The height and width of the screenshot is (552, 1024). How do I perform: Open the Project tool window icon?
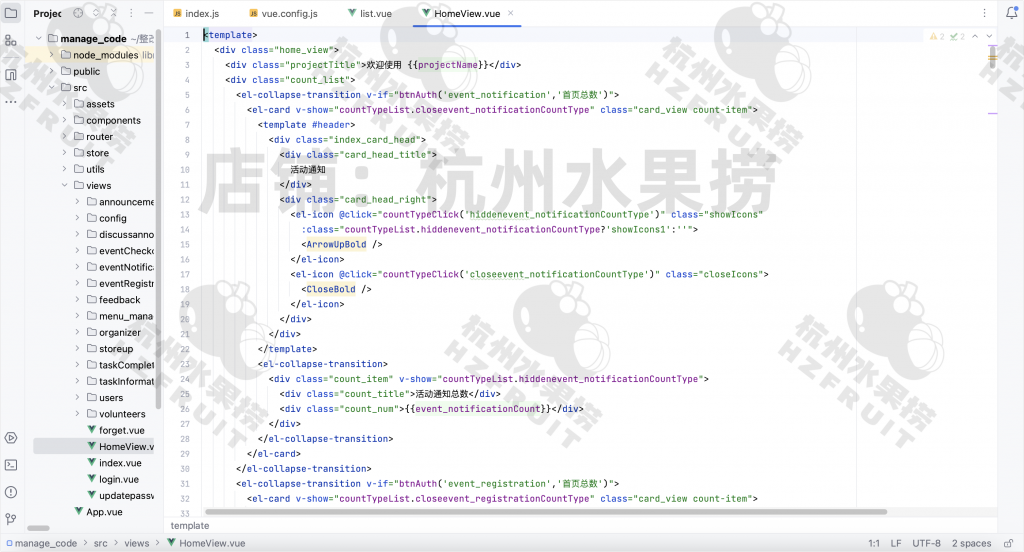pos(11,12)
